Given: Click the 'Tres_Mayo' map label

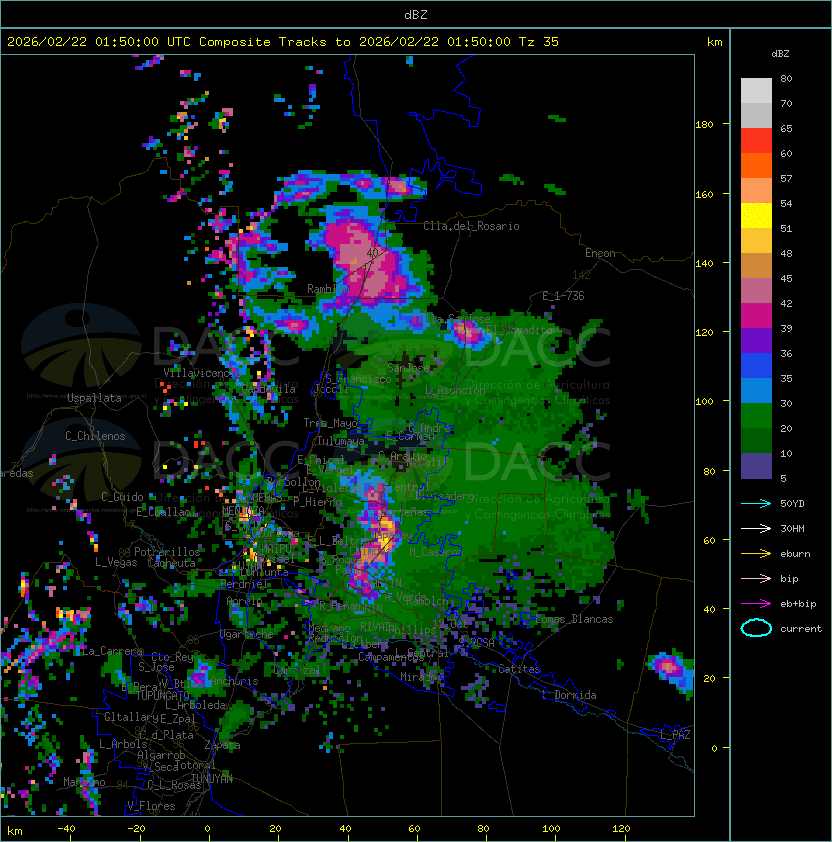Looking at the screenshot, I should pos(330,423).
